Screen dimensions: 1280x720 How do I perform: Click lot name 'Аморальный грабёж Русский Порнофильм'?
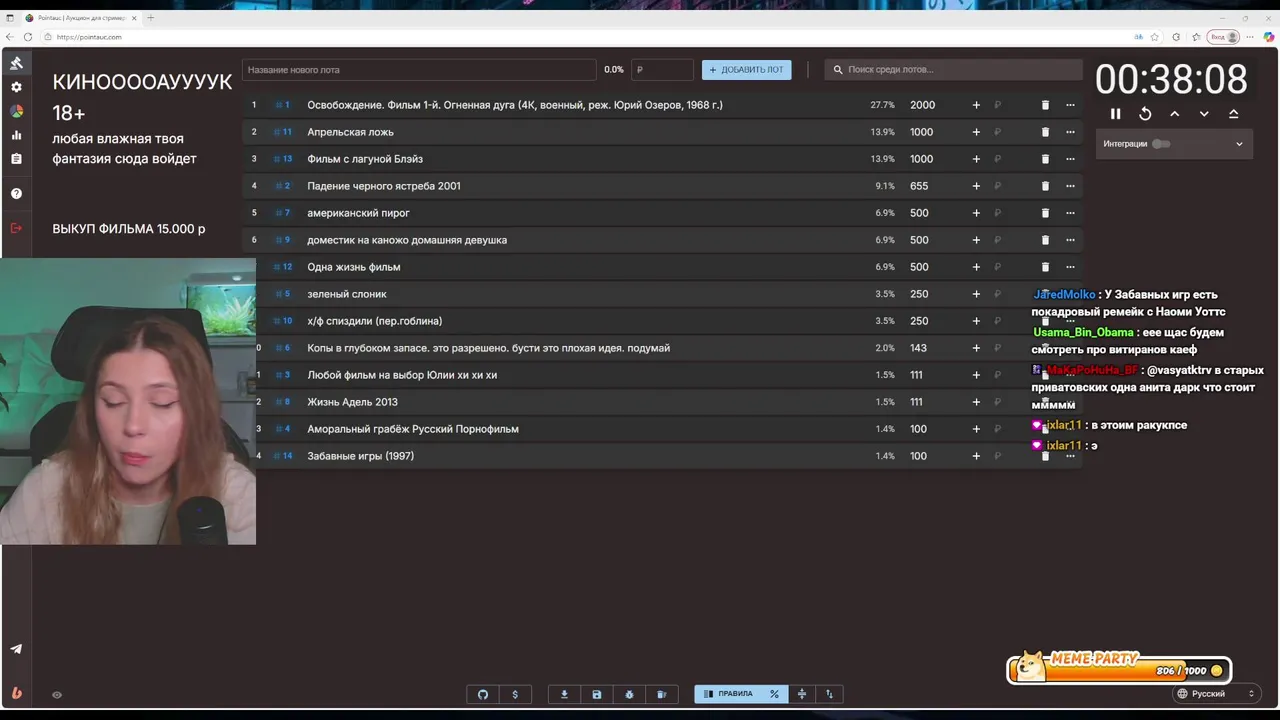413,429
